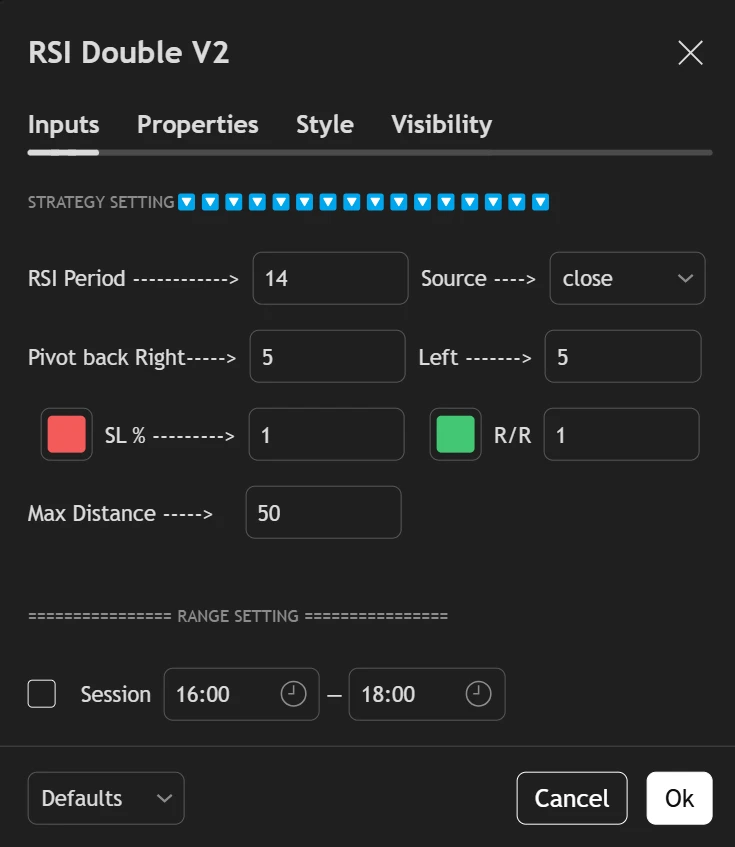Focus the Pivot back Right input field
The image size is (735, 847).
click(x=327, y=357)
